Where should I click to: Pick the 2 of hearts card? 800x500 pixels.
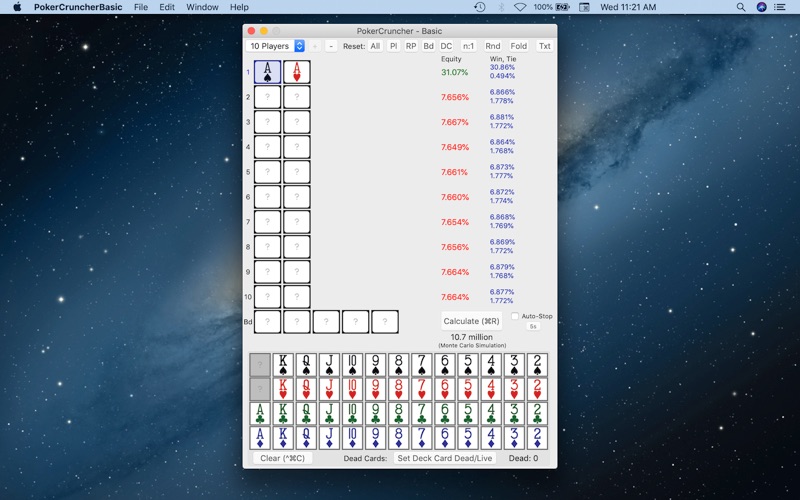click(537, 389)
